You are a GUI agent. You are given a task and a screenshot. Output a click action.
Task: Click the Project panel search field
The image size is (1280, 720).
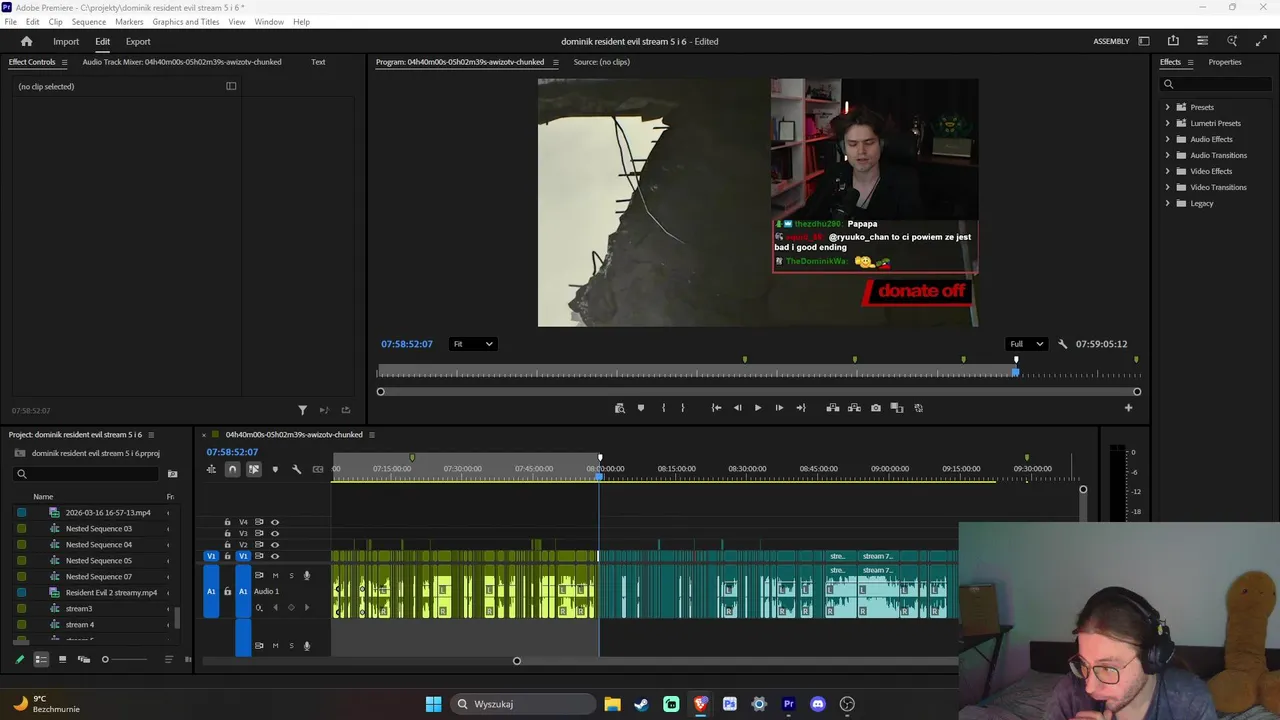[88, 474]
